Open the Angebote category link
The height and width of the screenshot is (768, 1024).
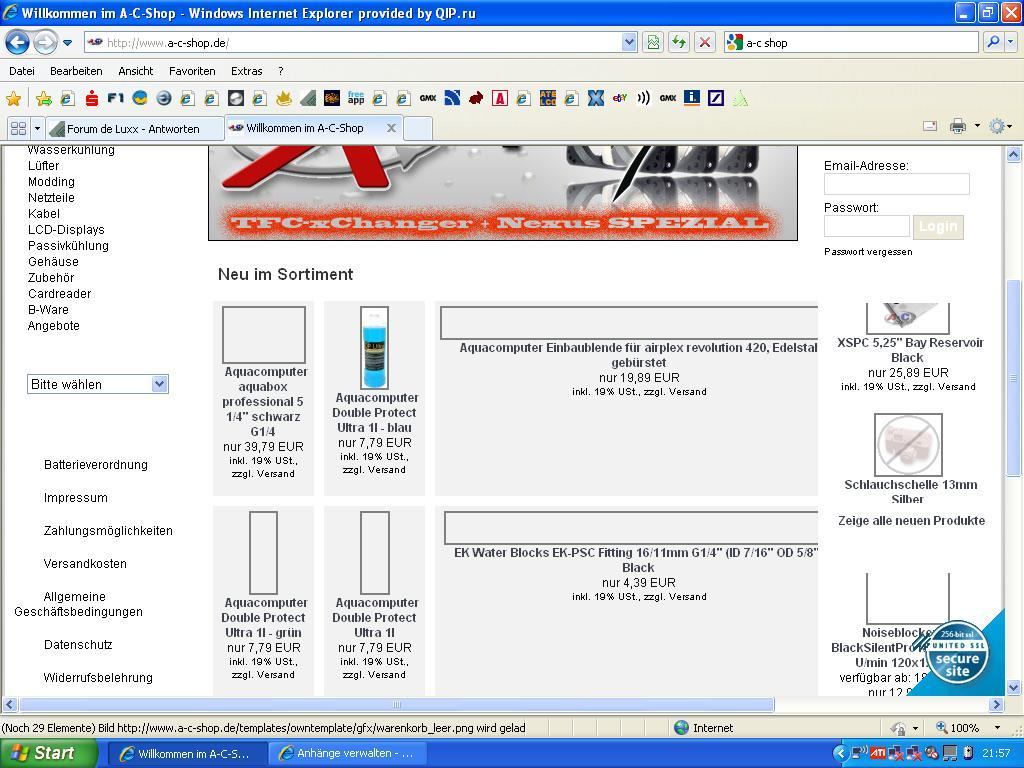point(54,326)
